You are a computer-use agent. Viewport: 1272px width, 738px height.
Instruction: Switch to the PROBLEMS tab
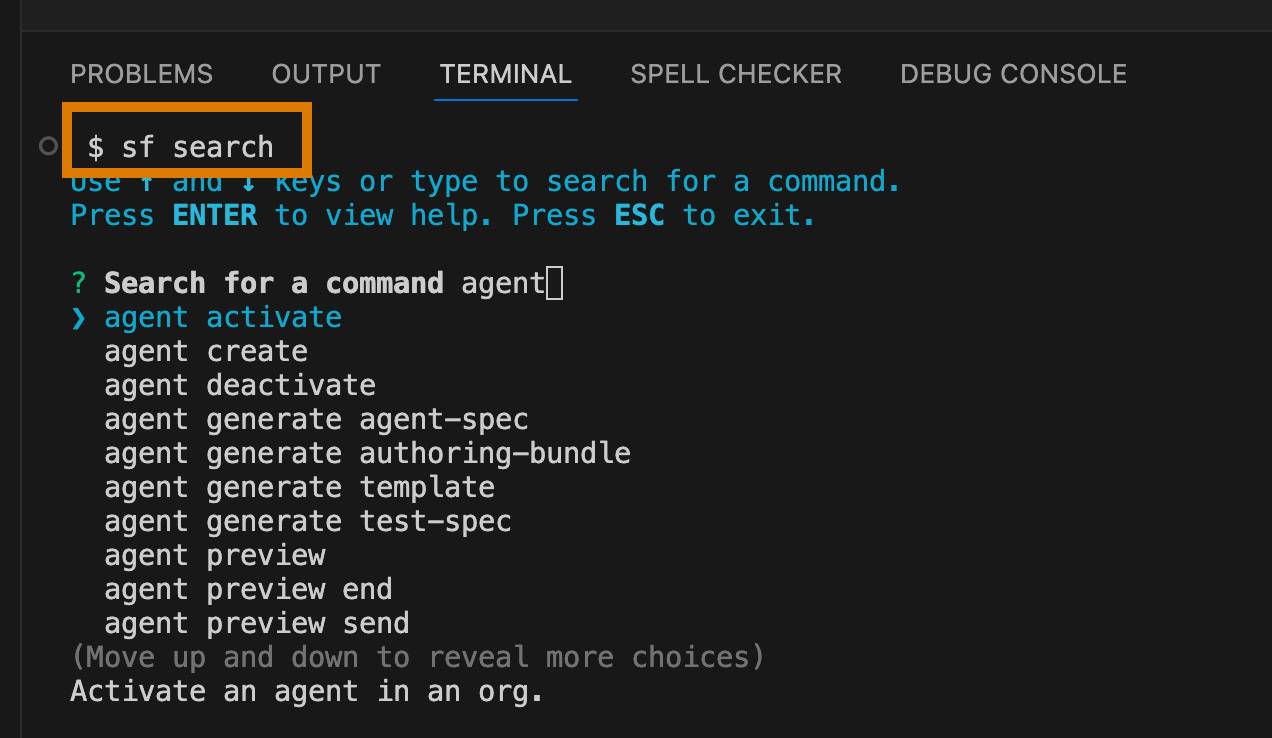pyautogui.click(x=141, y=74)
